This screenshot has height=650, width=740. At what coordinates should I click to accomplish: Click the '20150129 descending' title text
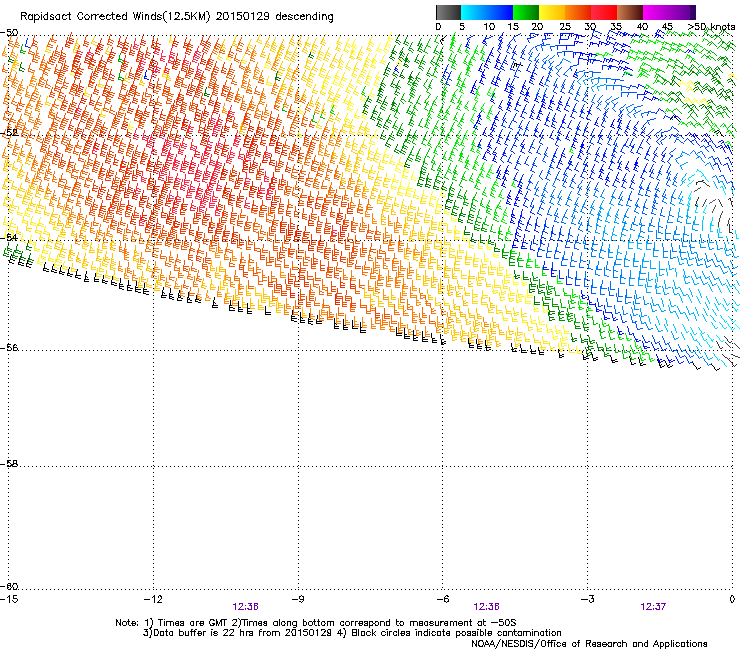pyautogui.click(x=275, y=17)
